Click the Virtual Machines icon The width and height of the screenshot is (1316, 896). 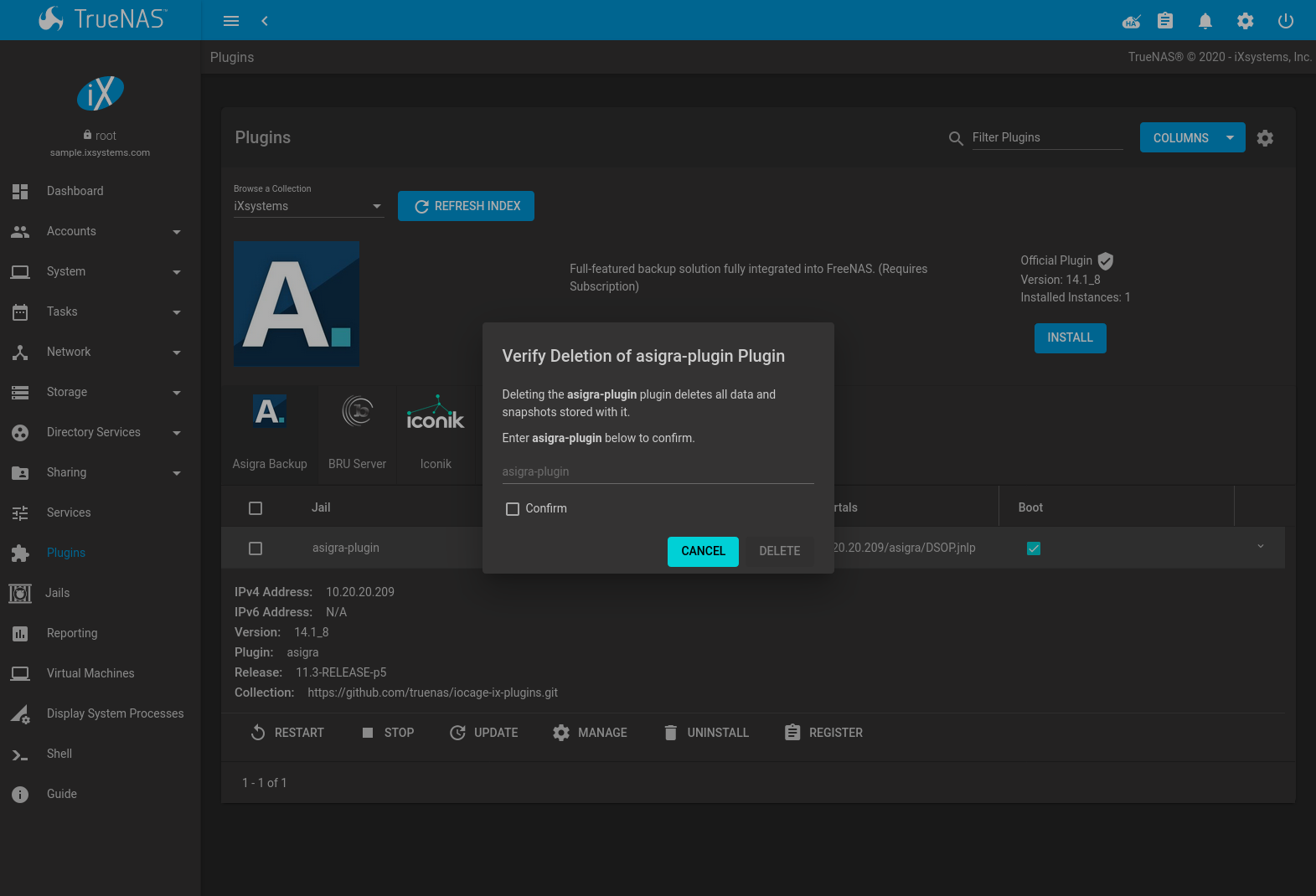[x=20, y=673]
